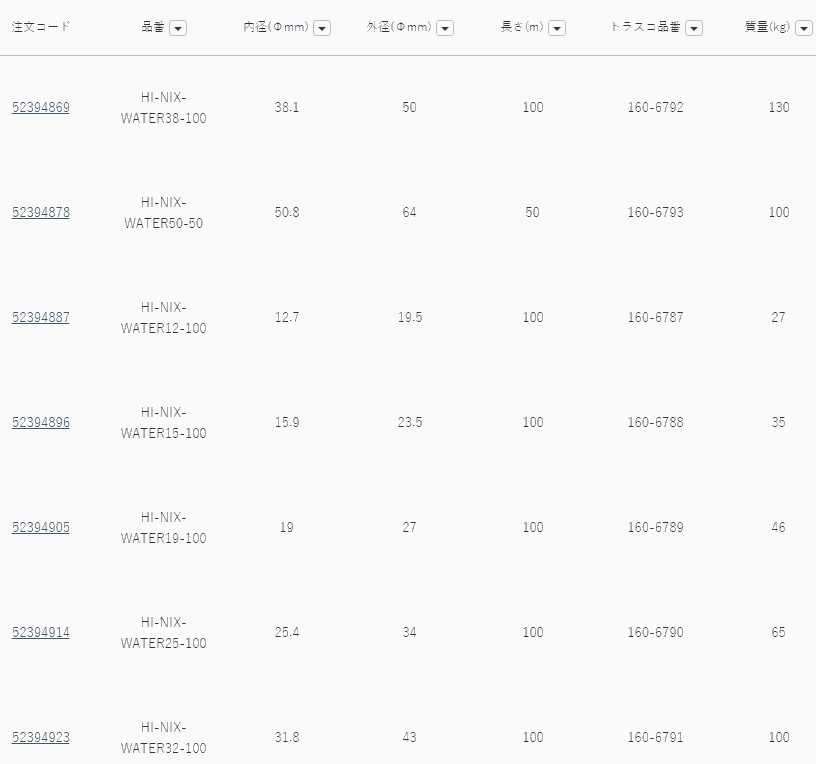Open the 内径(Φmm) column filter dropdown
The height and width of the screenshot is (764, 816).
322,28
